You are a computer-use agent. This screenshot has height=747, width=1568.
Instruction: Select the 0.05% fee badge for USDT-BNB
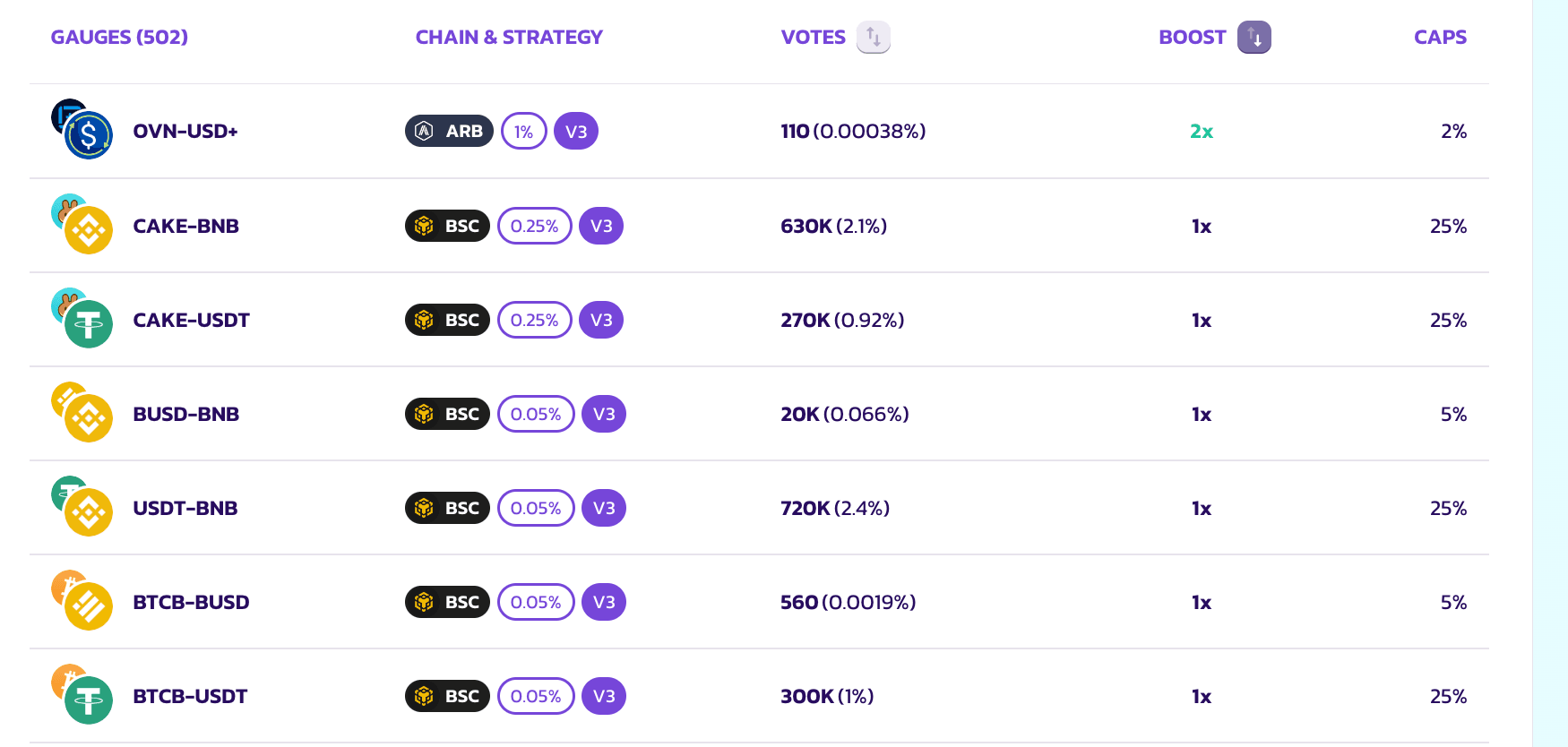pos(536,508)
